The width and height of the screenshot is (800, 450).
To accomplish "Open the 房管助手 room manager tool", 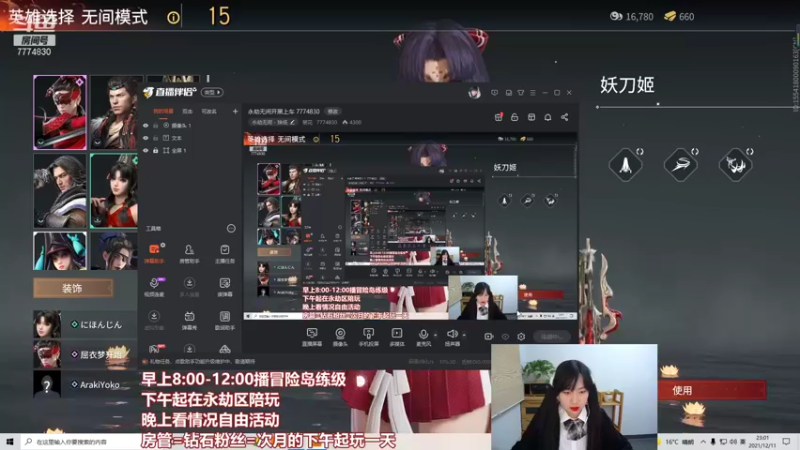I will click(x=189, y=253).
